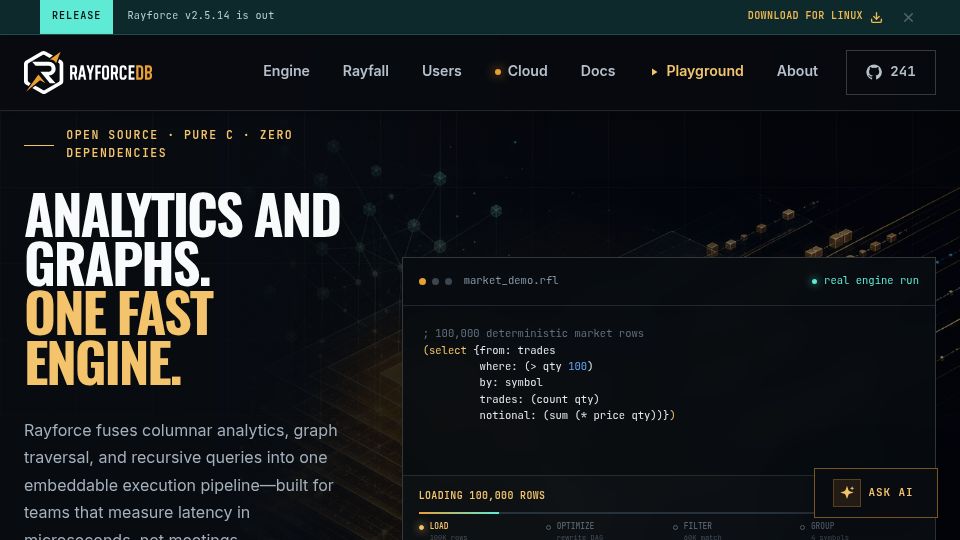Click the RAYFORCEDB wordmark
Screen dimensions: 960x540
pyautogui.click(x=111, y=73)
